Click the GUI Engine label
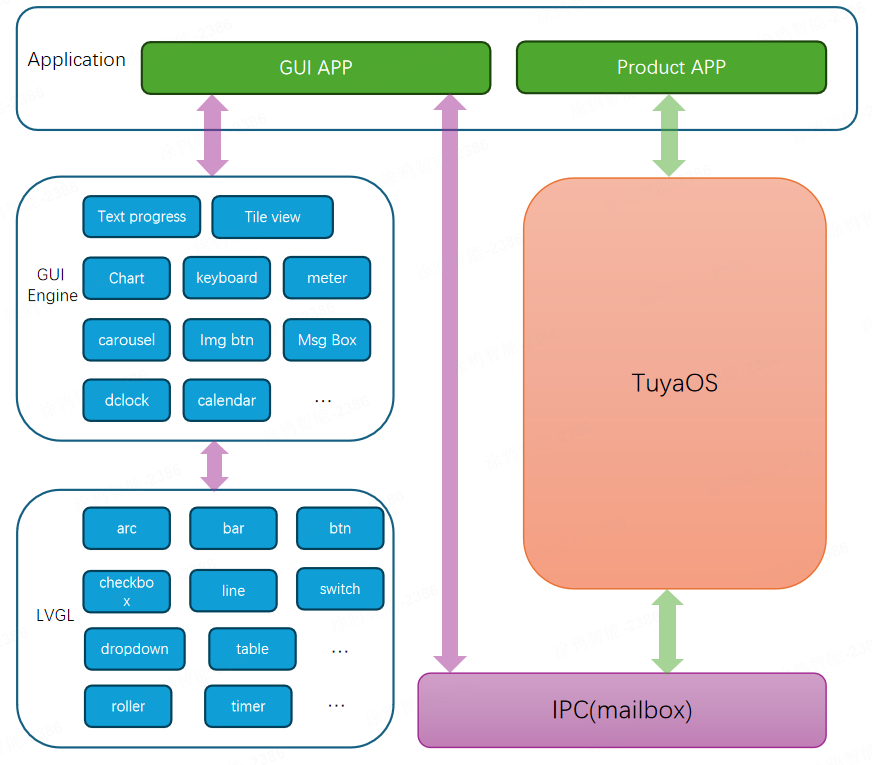Viewport: 872px width, 765px height. point(52,285)
